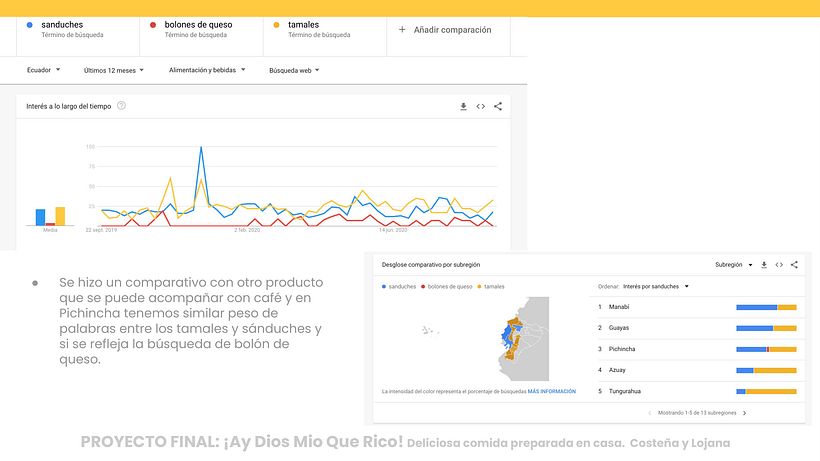Download the interest over time chart
The width and height of the screenshot is (820, 461).
463,106
